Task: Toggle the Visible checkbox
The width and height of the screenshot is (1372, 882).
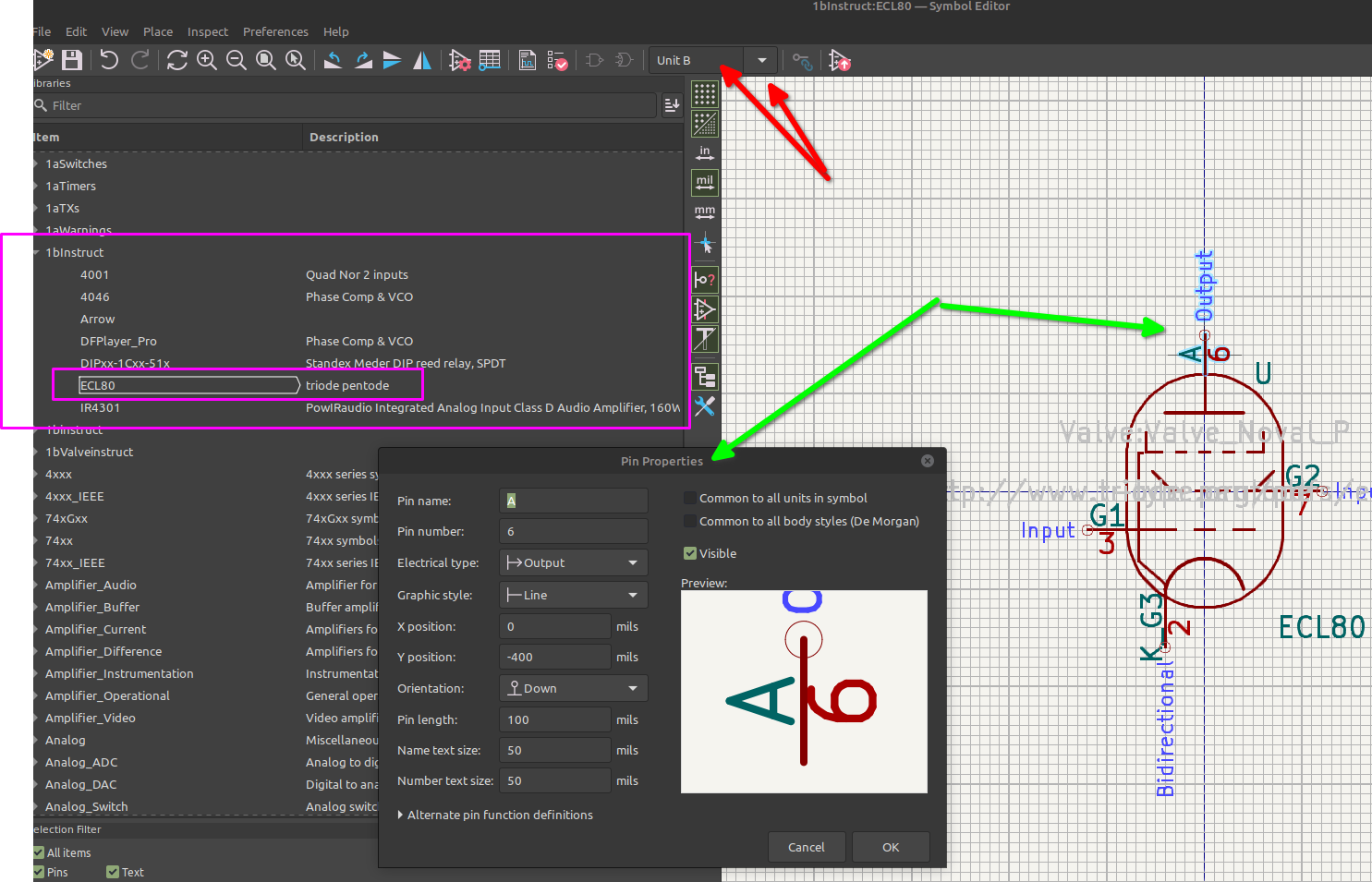Action: 689,553
